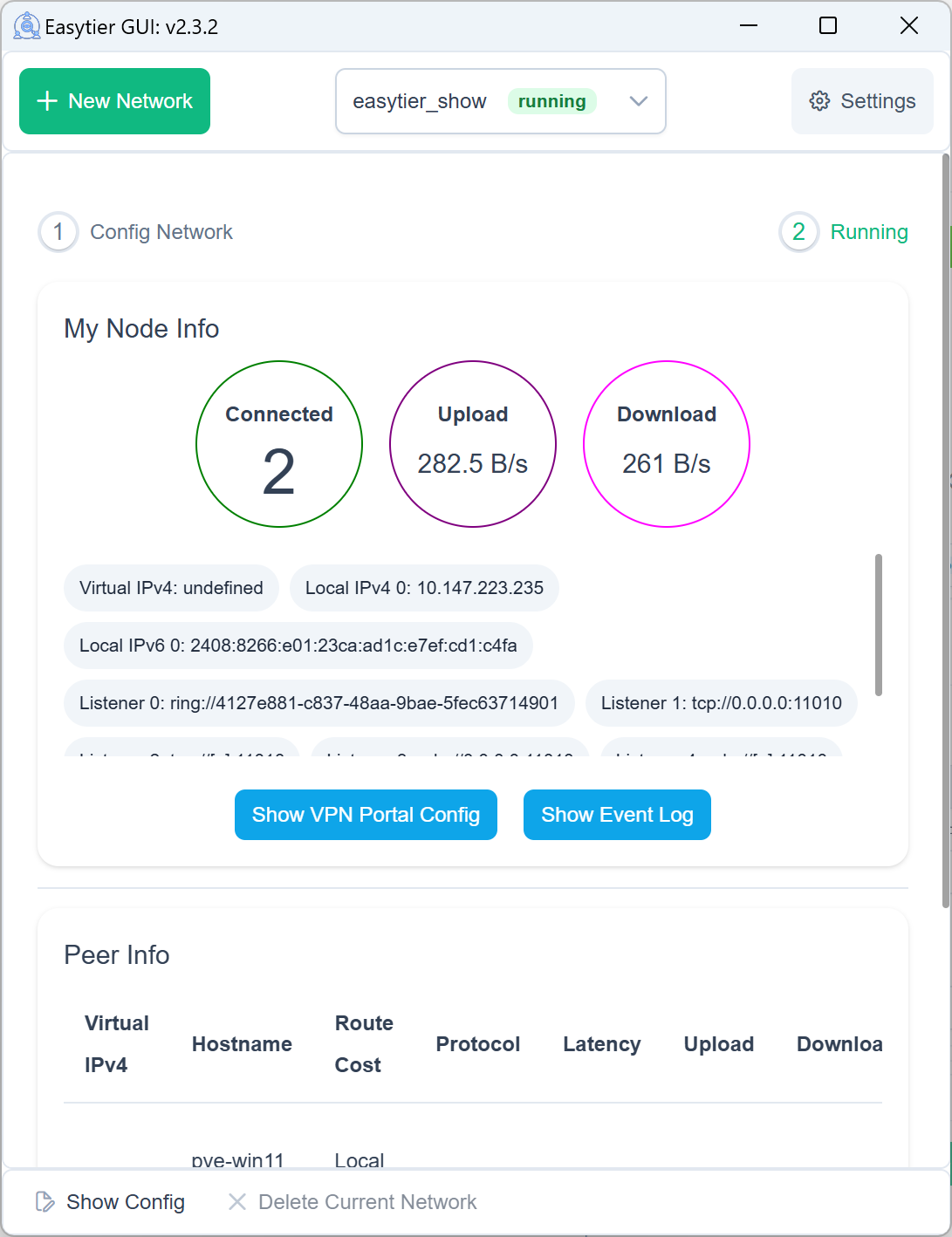Create a network with New Network
The width and height of the screenshot is (952, 1237).
tap(114, 101)
